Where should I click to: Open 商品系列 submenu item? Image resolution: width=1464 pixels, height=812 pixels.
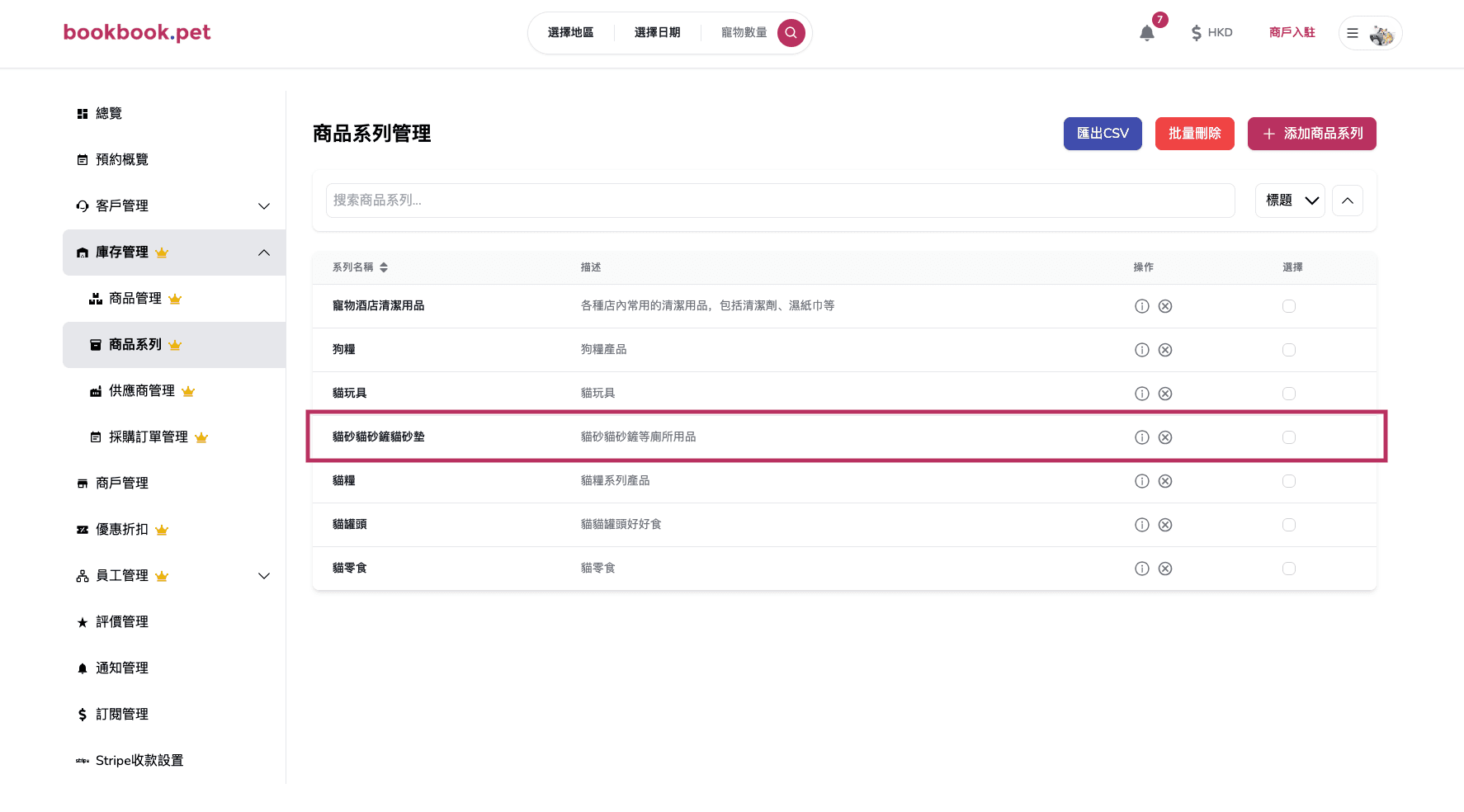174,345
